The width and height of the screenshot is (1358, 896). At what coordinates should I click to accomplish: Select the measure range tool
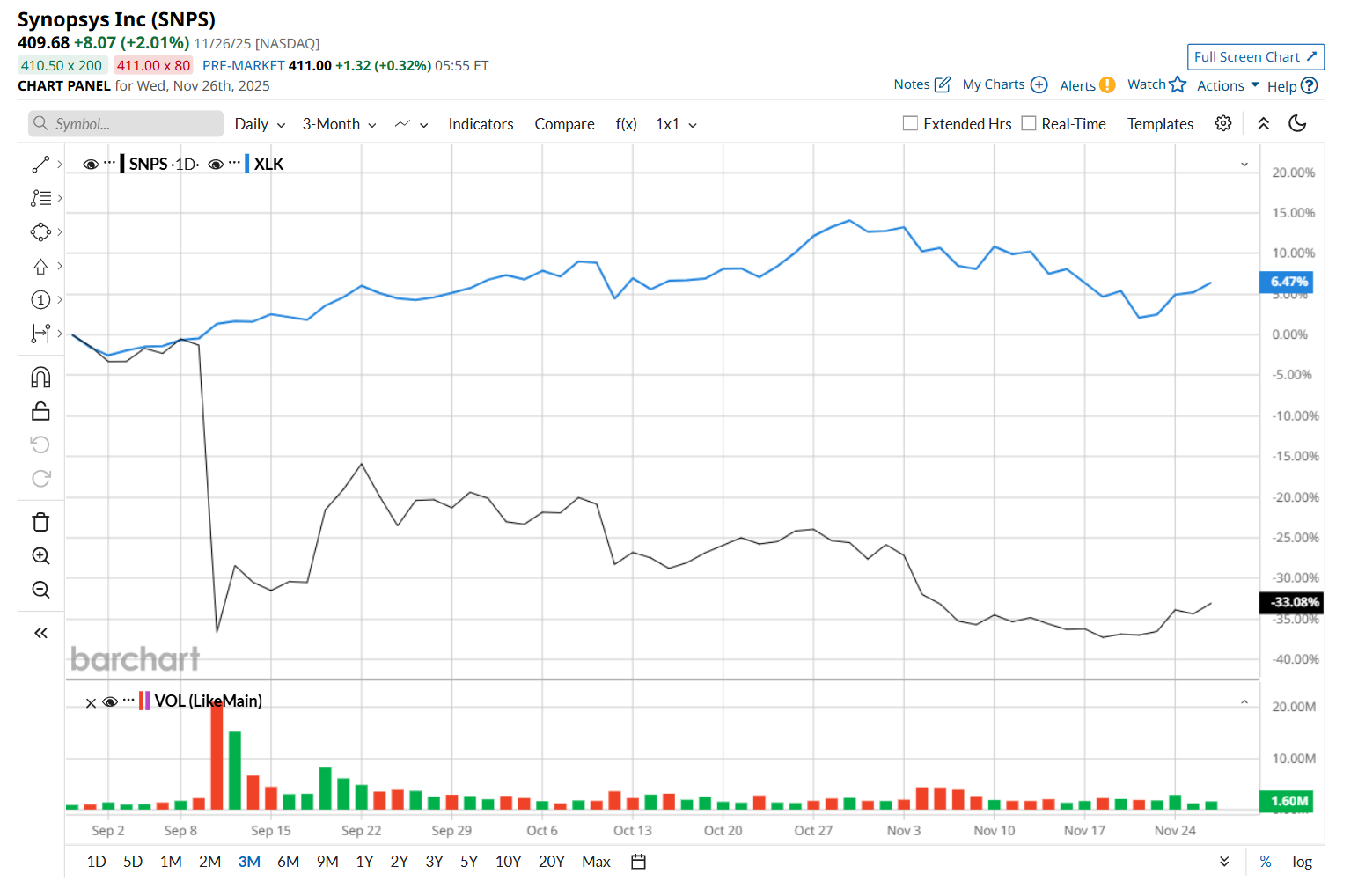pyautogui.click(x=40, y=334)
